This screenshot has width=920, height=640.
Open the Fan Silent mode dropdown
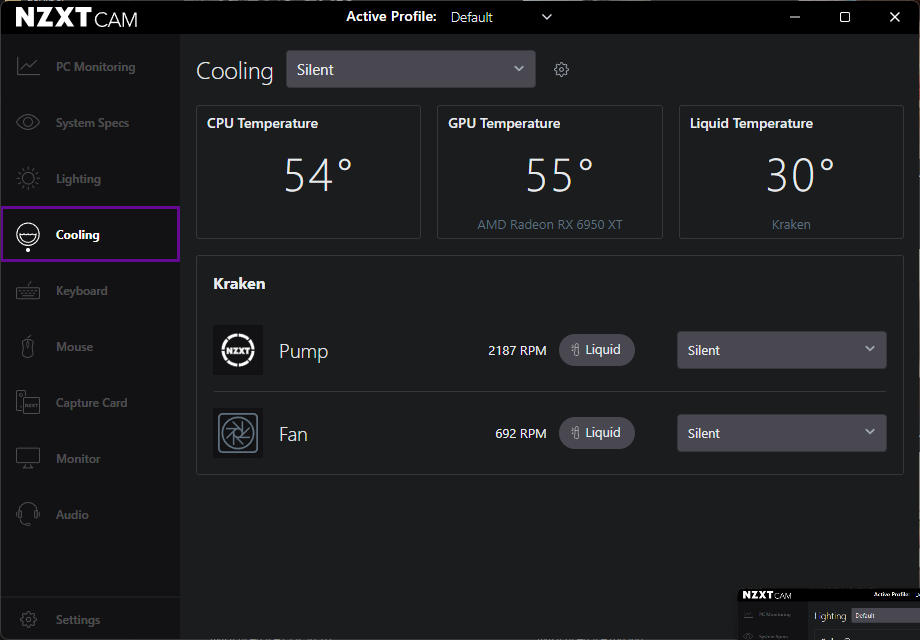[x=782, y=433]
